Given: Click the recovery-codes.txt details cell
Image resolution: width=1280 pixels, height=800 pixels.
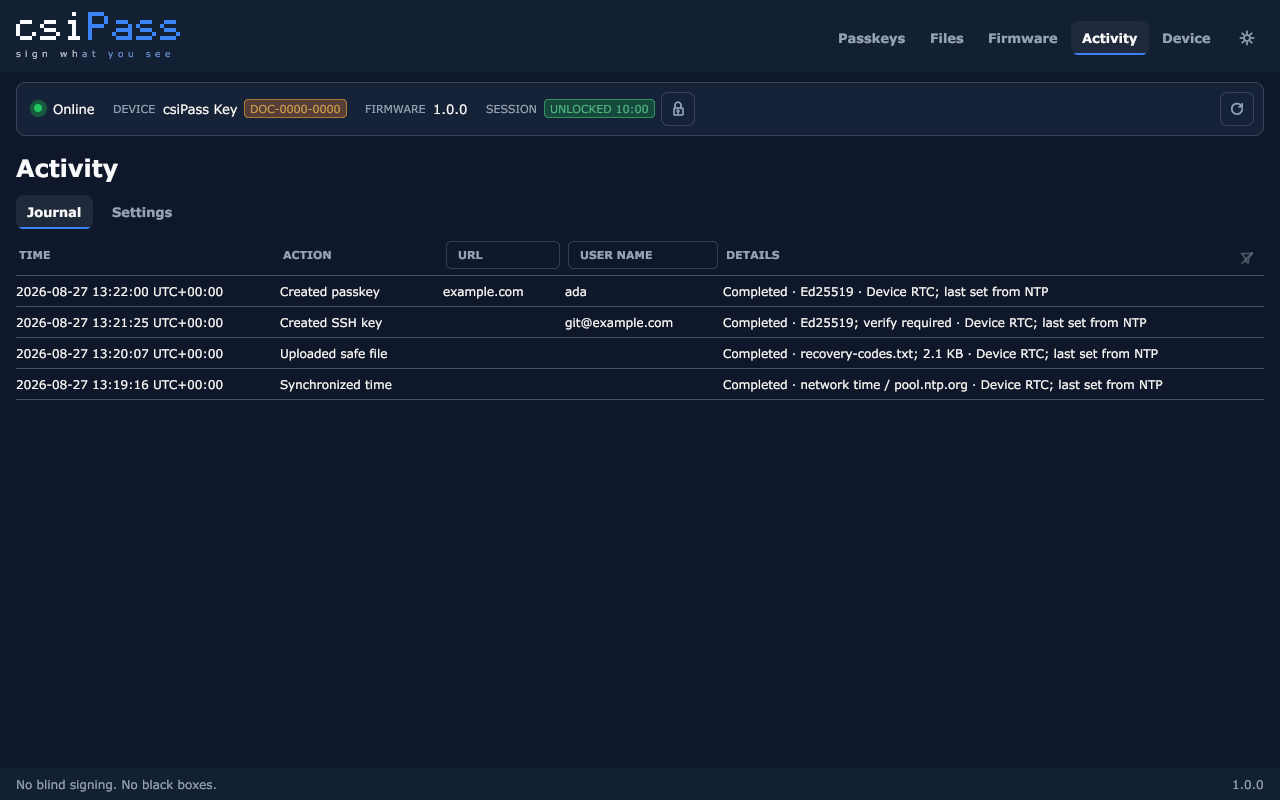Looking at the screenshot, I should pos(940,354).
